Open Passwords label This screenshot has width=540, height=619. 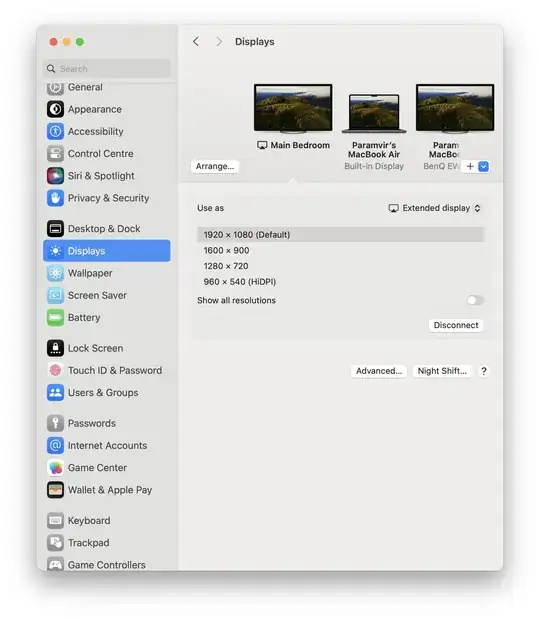92,423
